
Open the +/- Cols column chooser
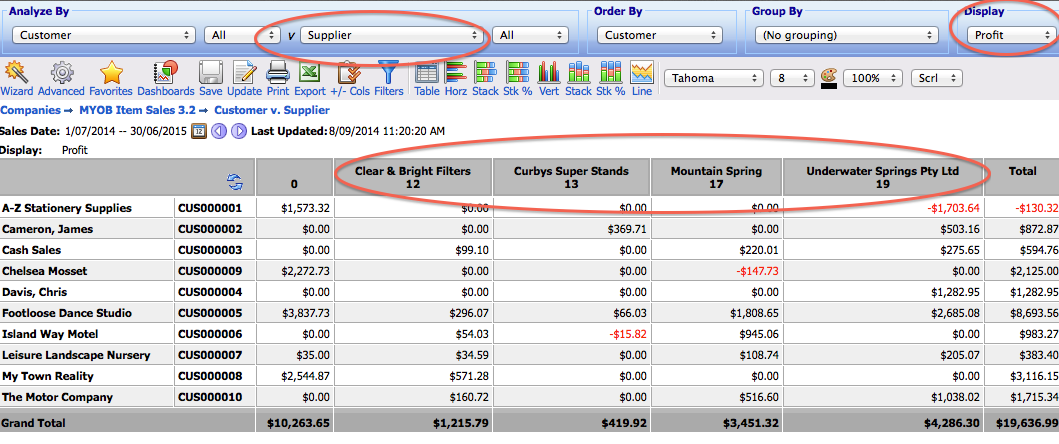[350, 78]
